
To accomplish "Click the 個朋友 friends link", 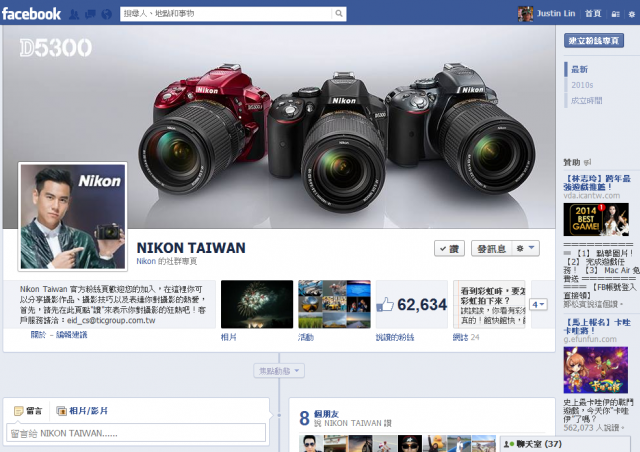I will 326,414.
